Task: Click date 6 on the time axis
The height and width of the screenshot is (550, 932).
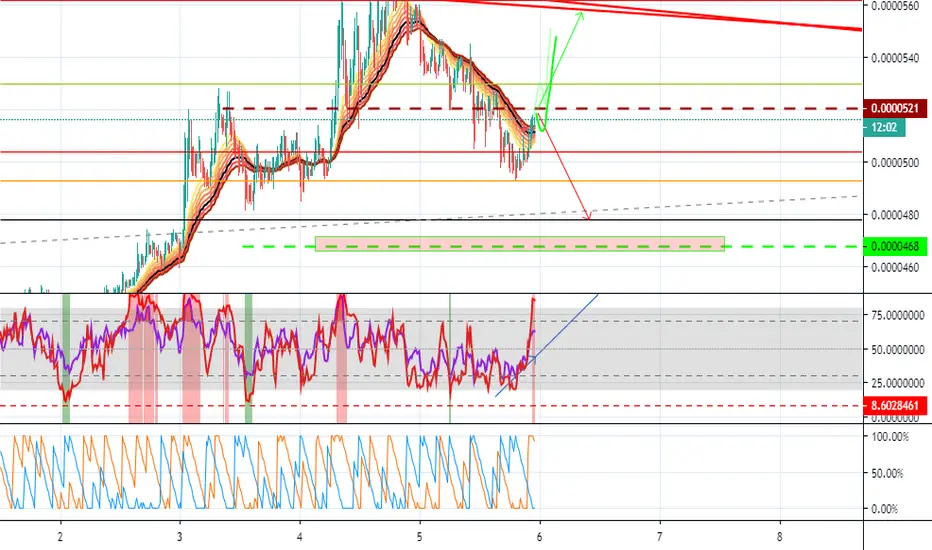Action: point(540,537)
